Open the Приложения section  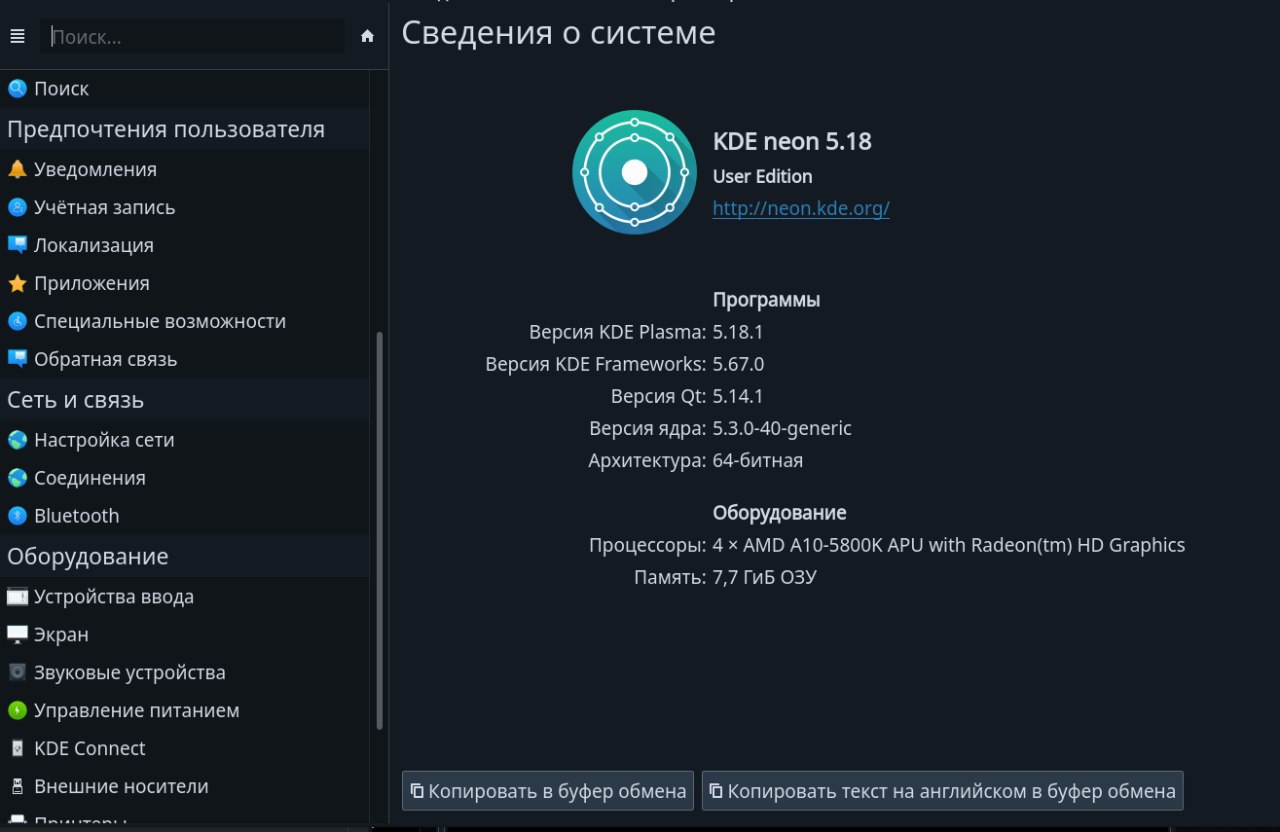click(x=185, y=283)
